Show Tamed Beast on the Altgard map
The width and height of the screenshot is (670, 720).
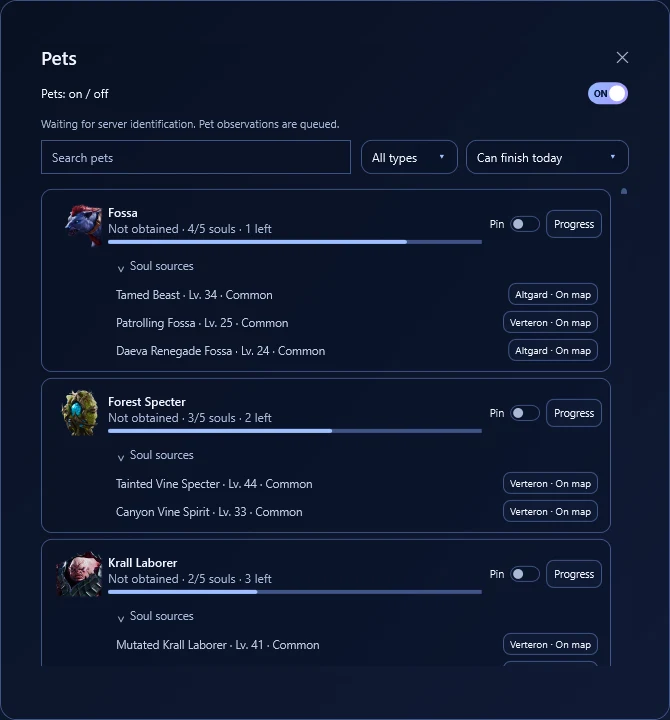tap(552, 294)
